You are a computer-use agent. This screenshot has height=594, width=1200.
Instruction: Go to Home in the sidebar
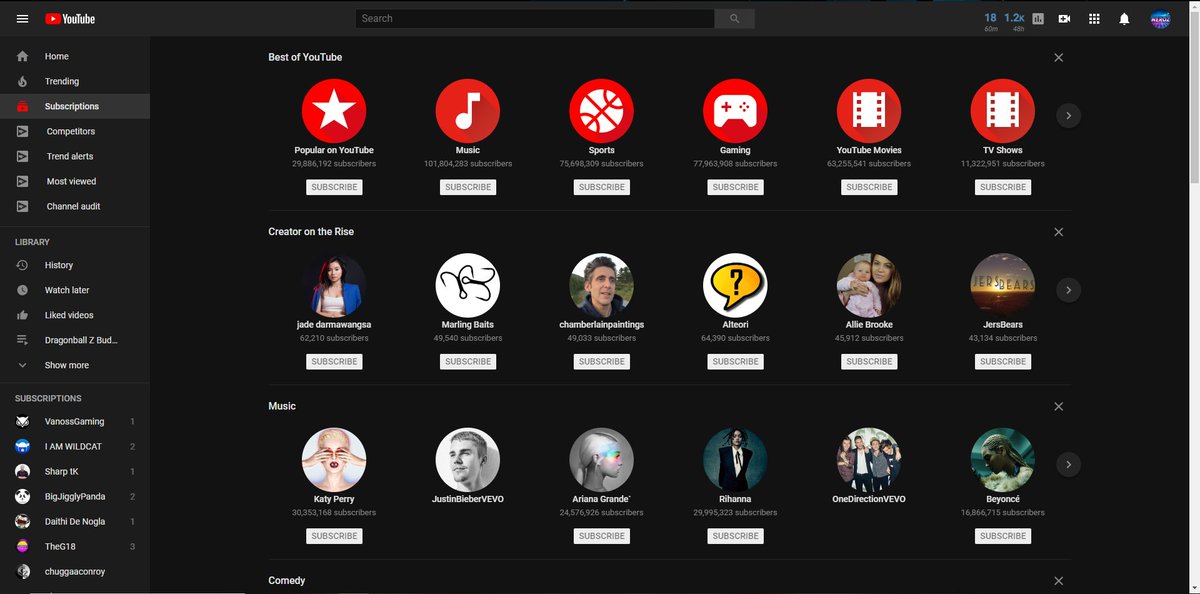75,56
